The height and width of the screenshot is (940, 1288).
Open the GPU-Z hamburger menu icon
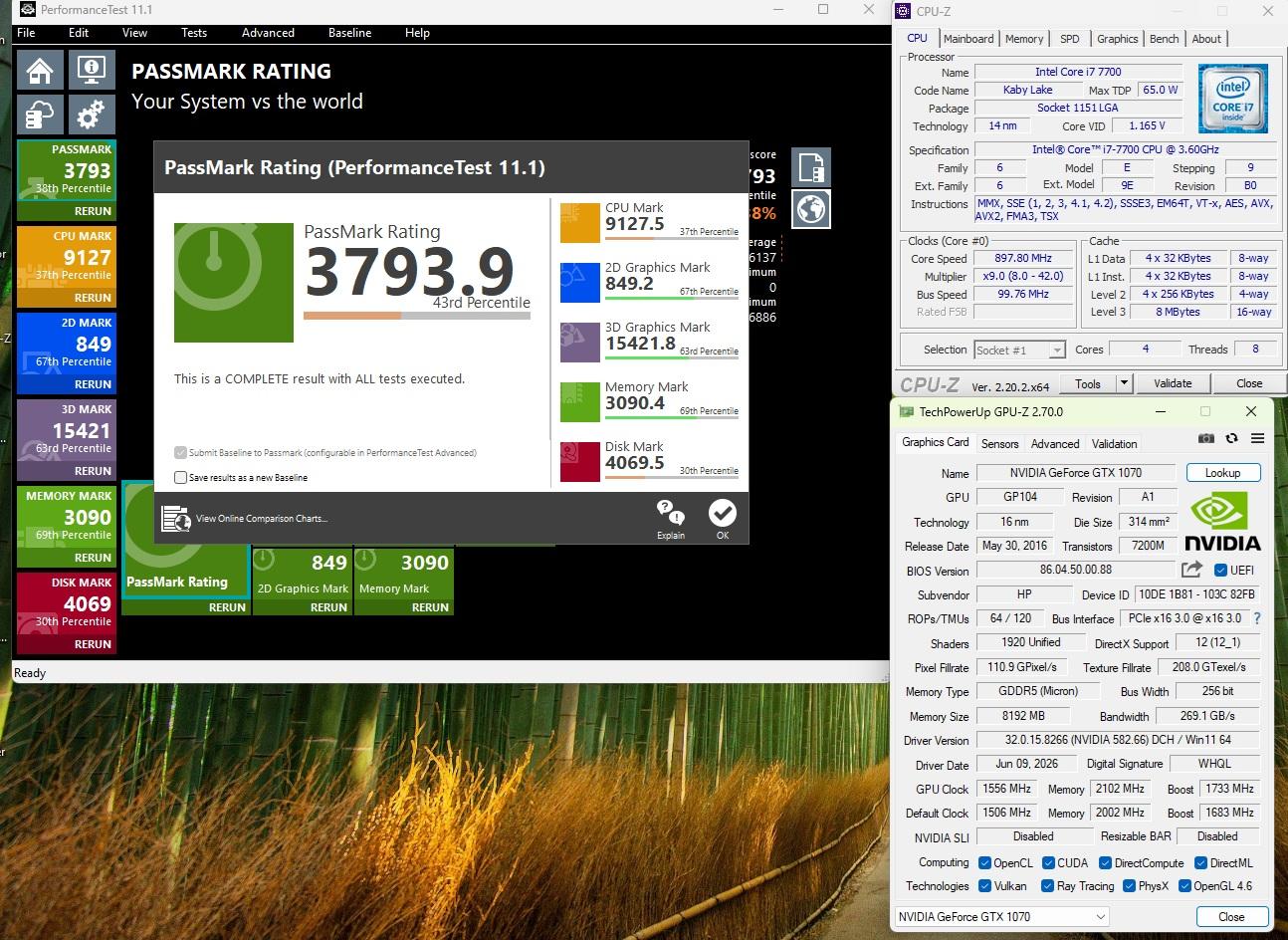(x=1257, y=438)
